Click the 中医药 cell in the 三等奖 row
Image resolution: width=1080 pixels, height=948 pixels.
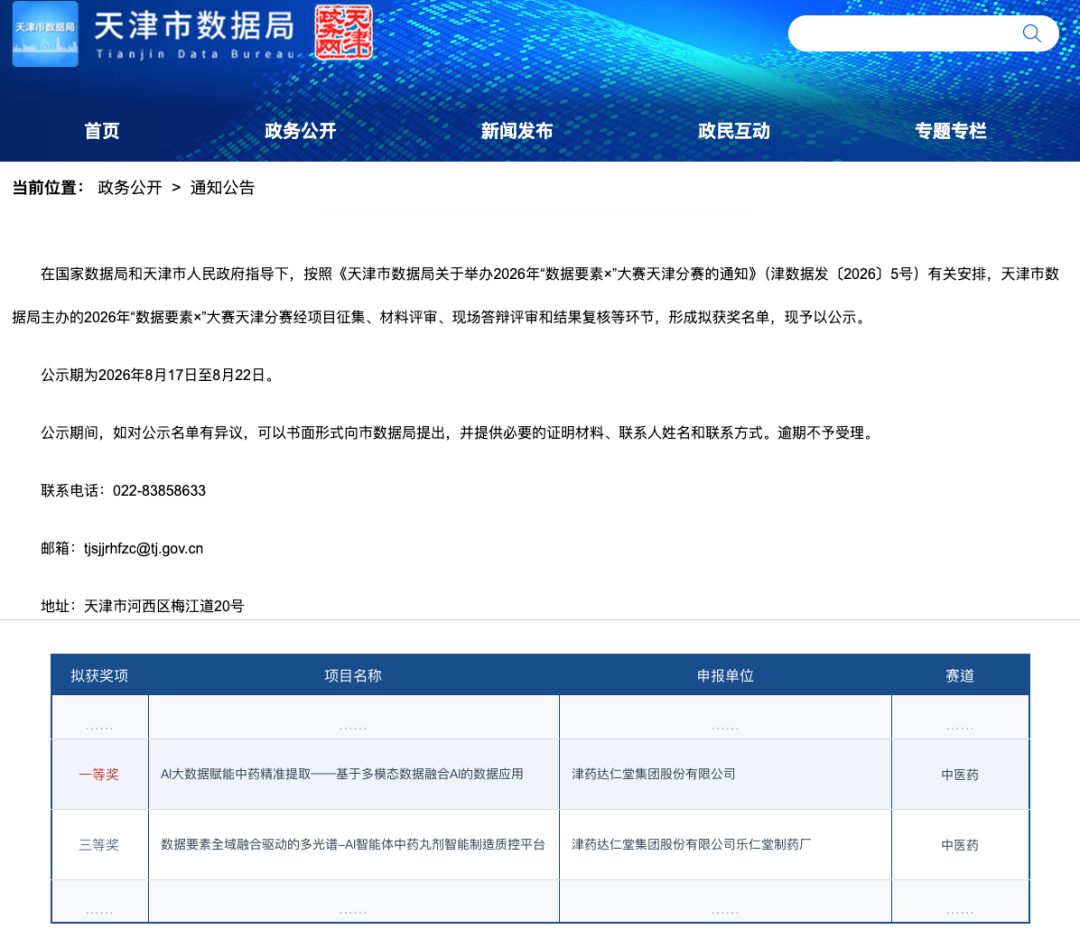[x=960, y=845]
